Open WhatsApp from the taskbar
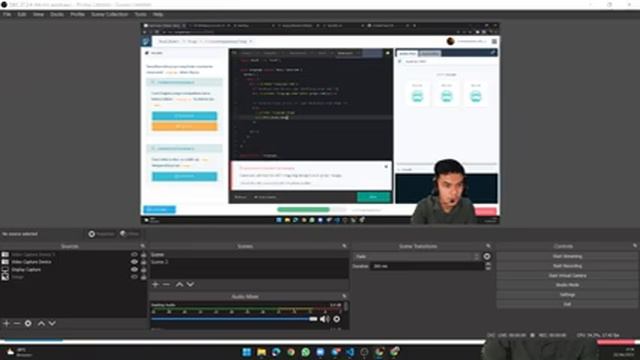640x360 pixels. tap(305, 352)
